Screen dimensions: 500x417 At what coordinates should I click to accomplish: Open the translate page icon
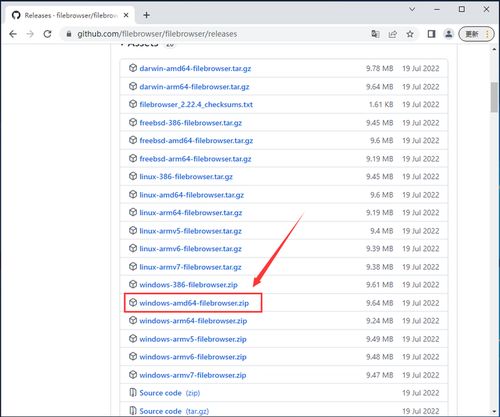(x=375, y=34)
